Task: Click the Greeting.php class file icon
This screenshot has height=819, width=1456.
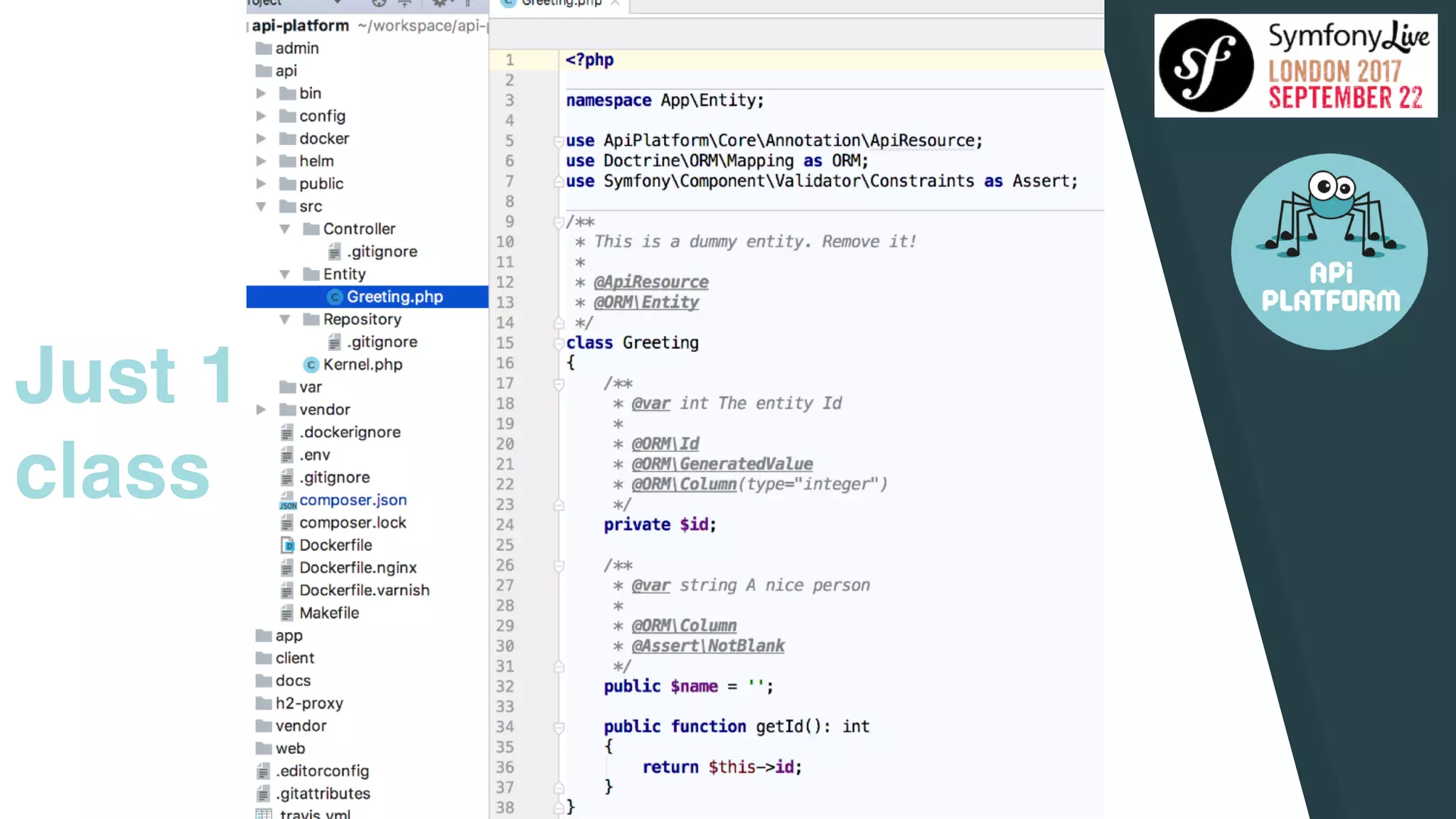Action: point(335,297)
